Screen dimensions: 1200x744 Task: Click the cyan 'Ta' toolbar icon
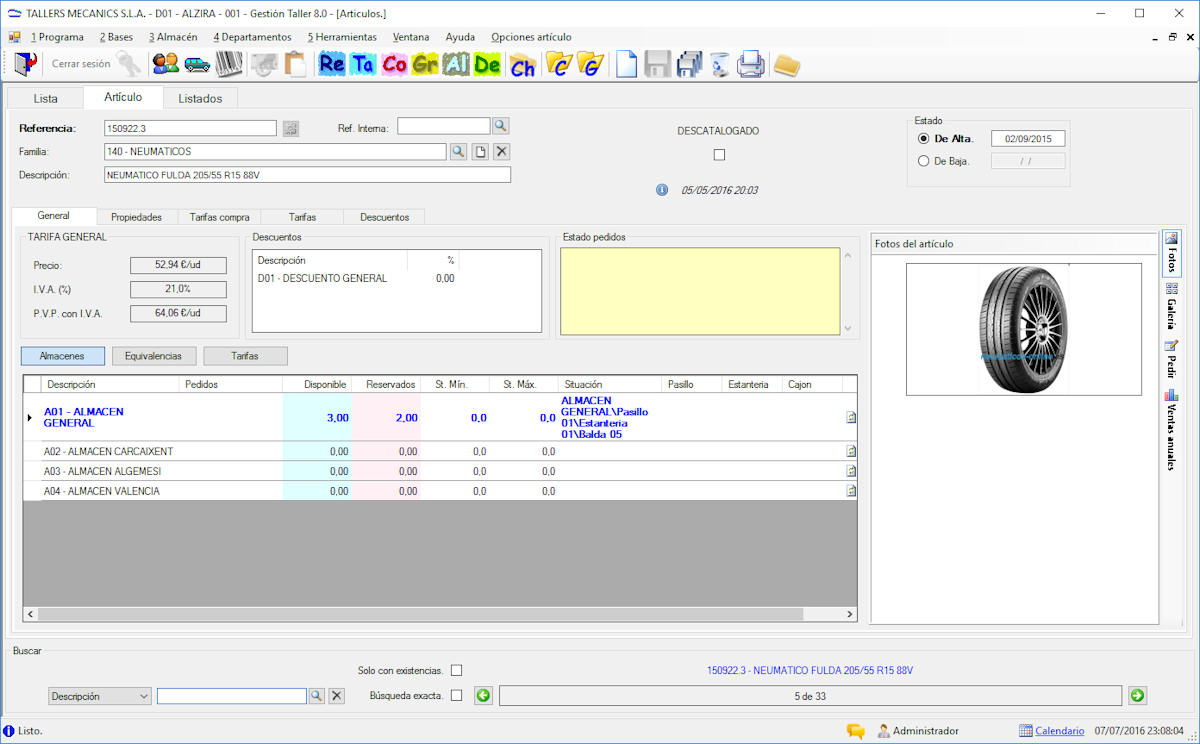click(363, 65)
